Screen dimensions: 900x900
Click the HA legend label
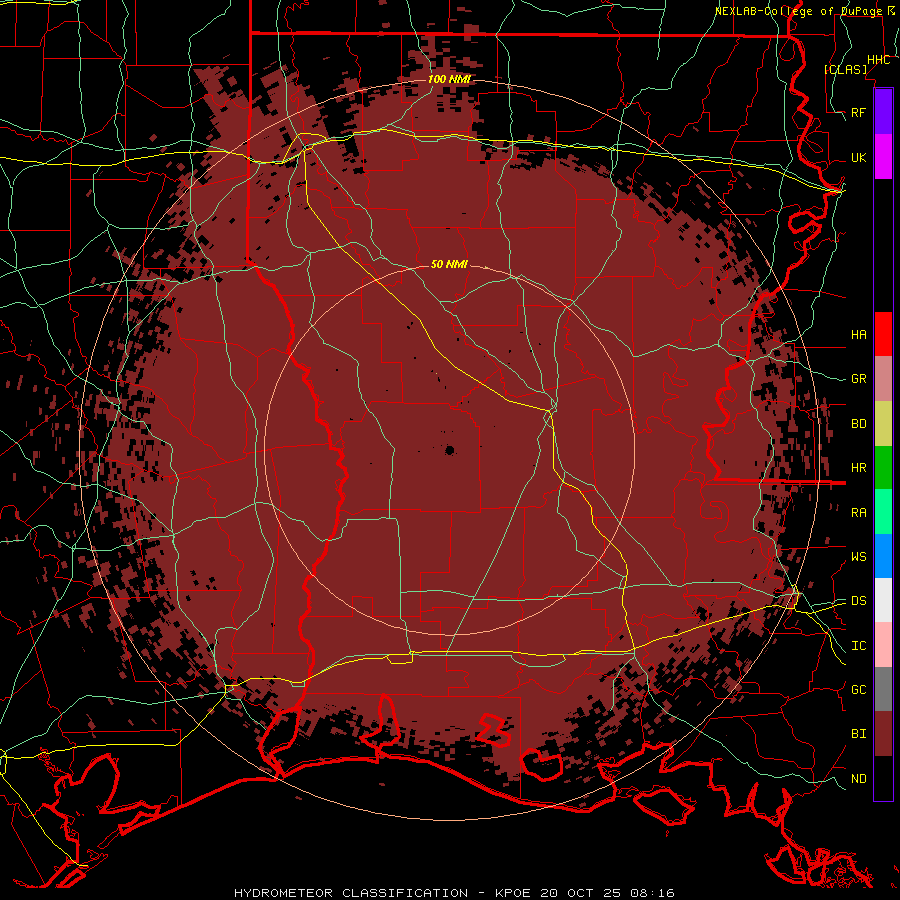pos(859,335)
